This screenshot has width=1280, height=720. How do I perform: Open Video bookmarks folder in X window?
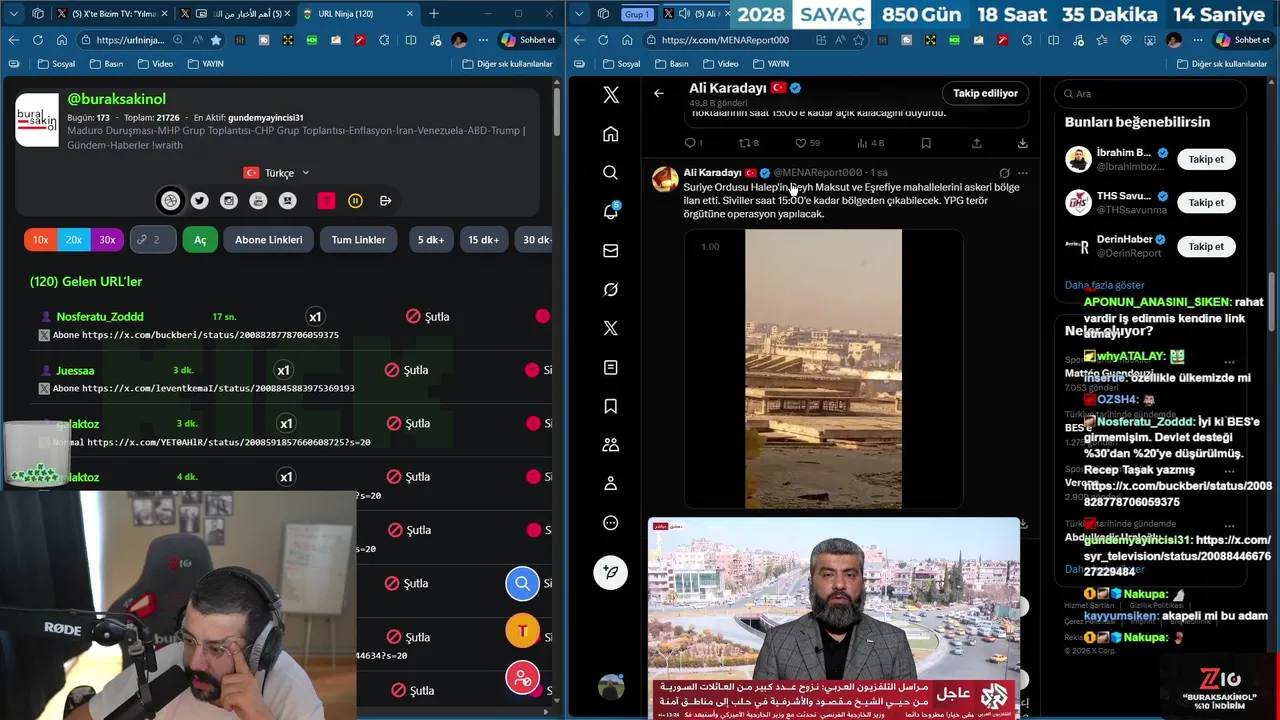tap(719, 64)
